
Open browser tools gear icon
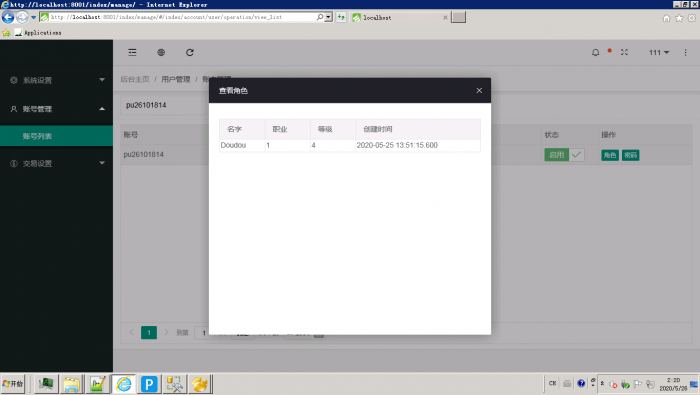coord(692,18)
